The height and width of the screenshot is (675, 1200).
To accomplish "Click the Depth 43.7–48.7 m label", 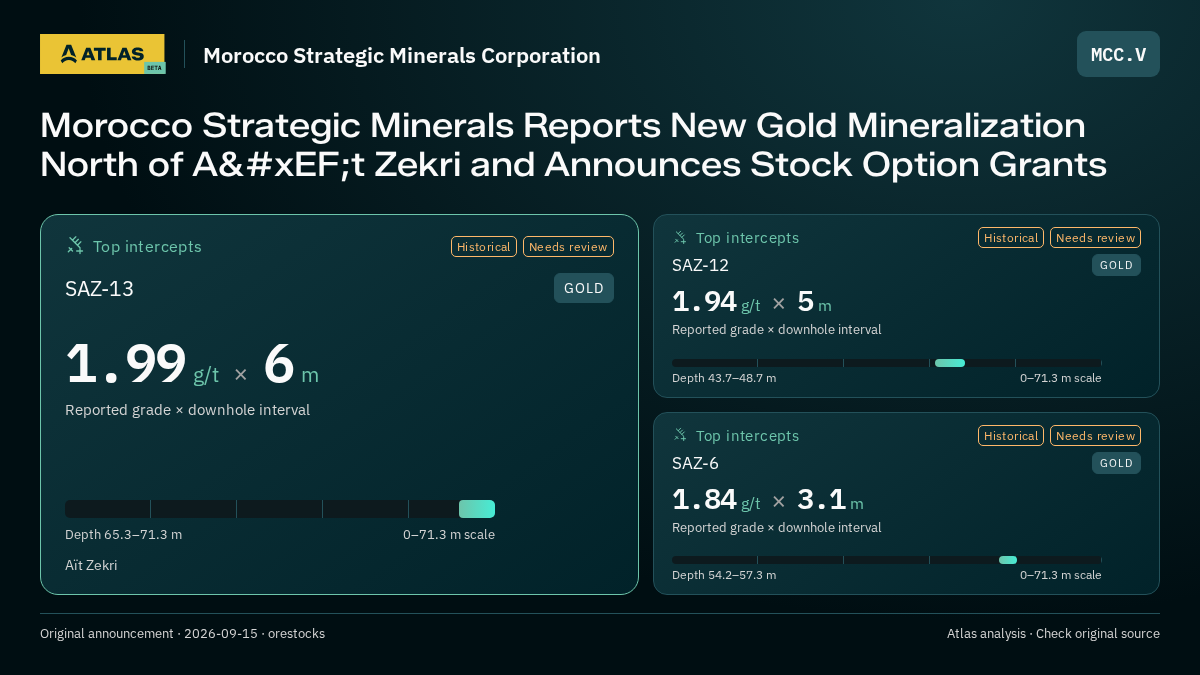I will [x=724, y=378].
